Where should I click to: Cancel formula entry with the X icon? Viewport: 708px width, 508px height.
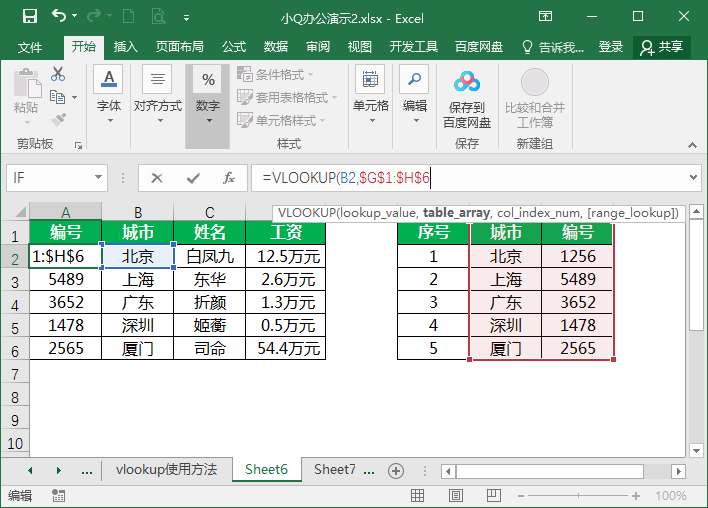coord(157,178)
